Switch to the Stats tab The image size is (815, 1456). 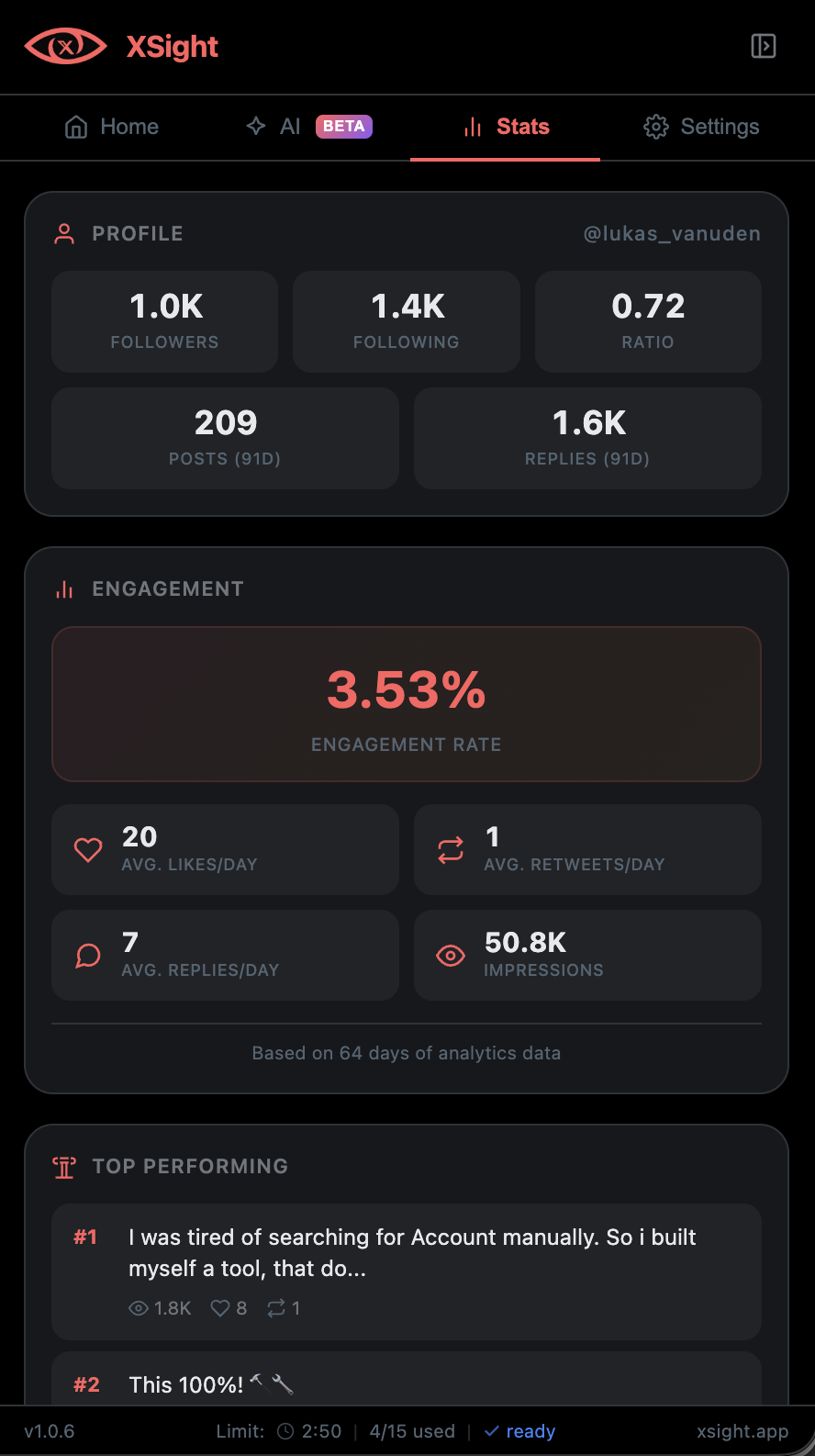click(x=505, y=127)
